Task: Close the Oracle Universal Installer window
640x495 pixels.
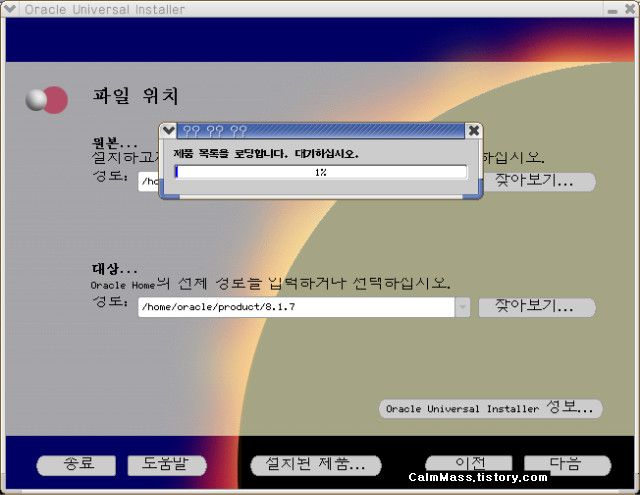Action: 630,9
